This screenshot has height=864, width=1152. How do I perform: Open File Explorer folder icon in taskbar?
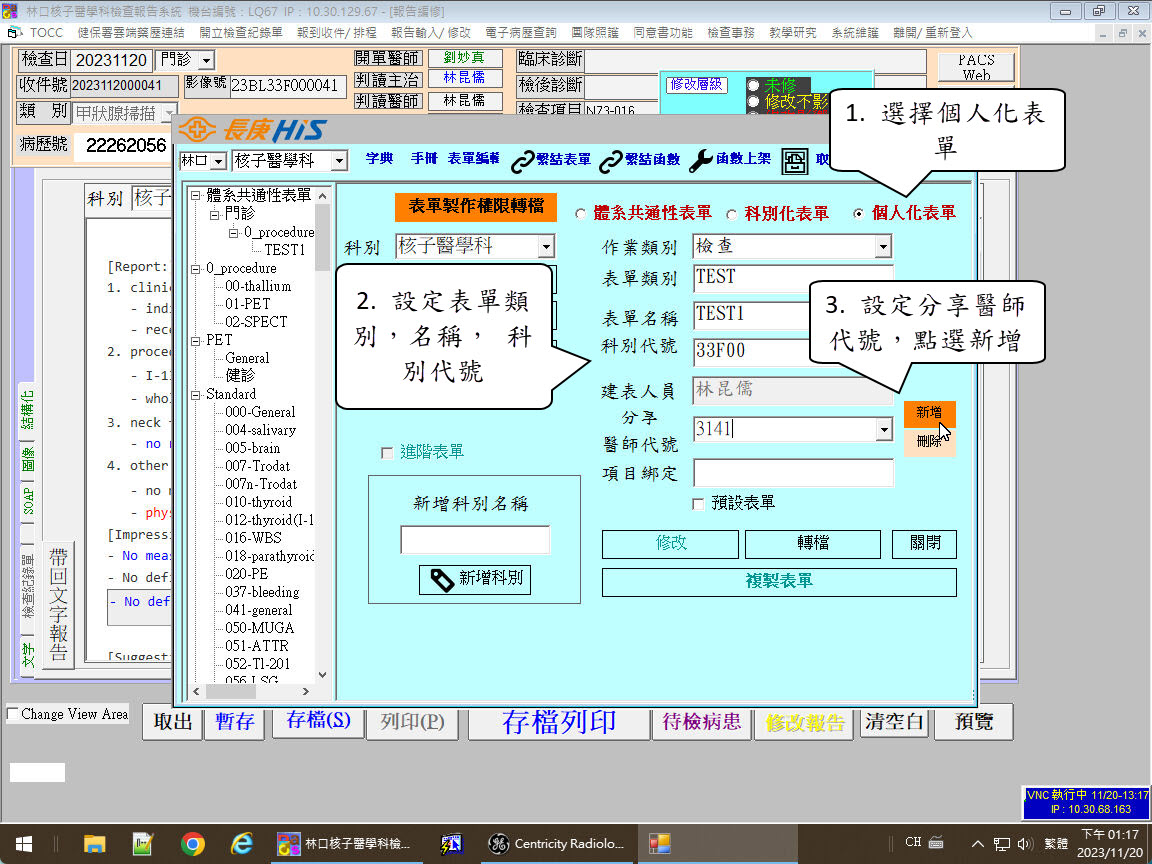[x=95, y=844]
